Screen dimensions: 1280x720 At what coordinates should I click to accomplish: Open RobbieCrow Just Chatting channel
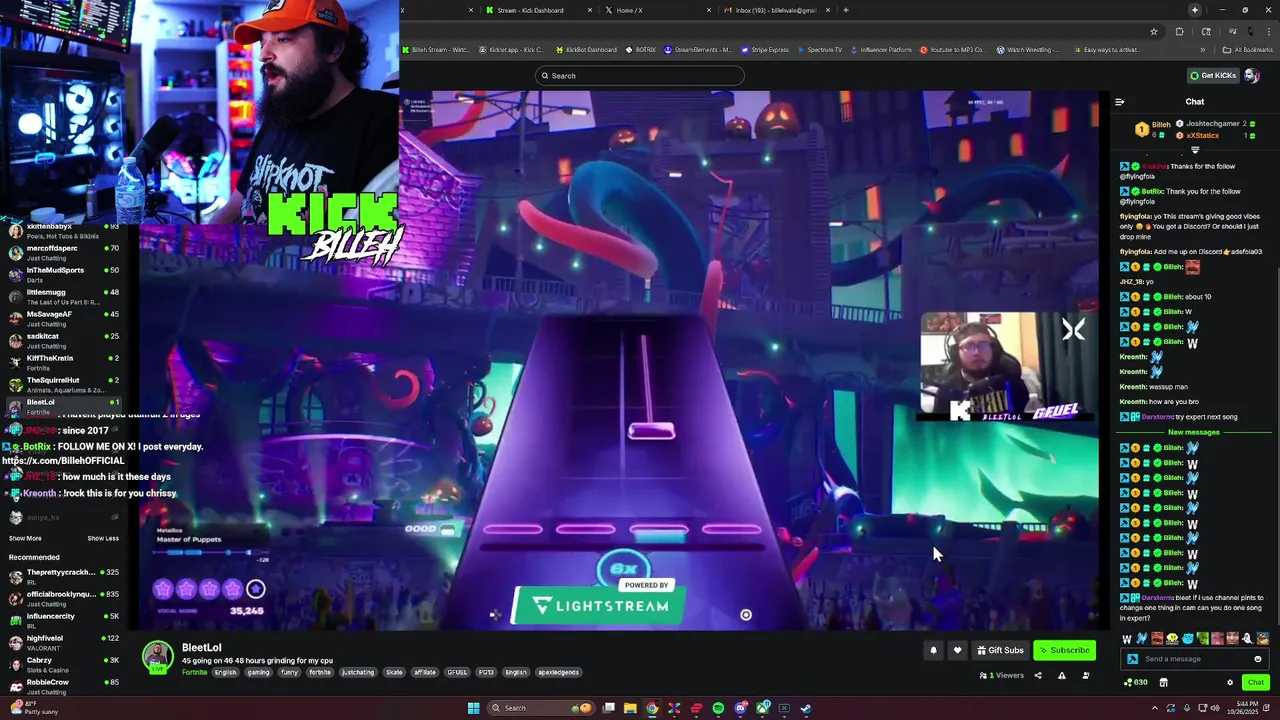[64, 686]
